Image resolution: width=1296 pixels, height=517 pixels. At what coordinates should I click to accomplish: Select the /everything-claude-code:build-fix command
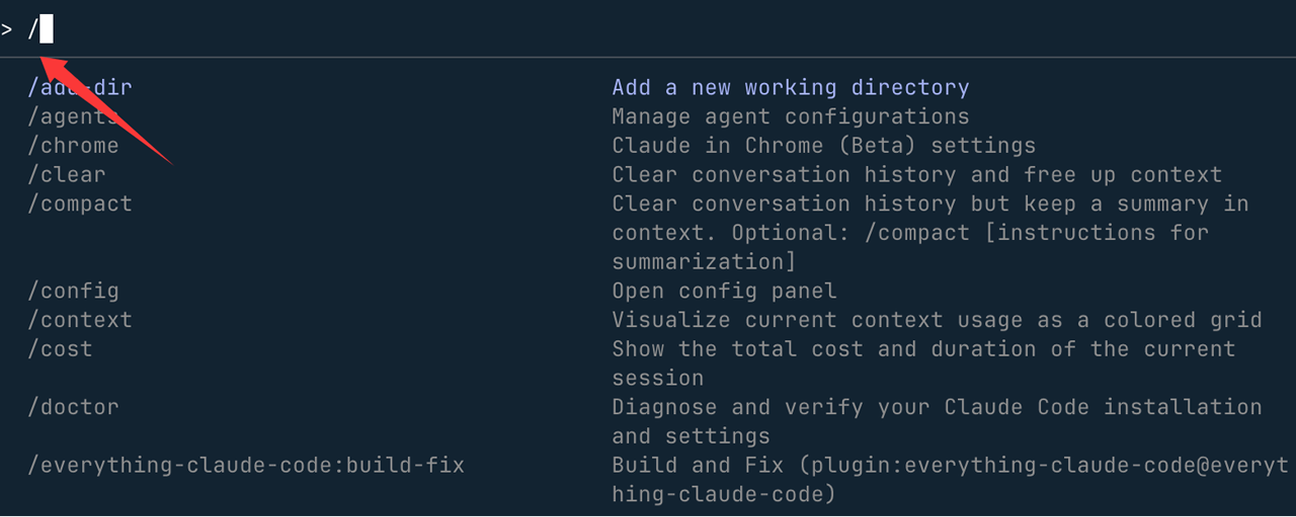(x=246, y=465)
